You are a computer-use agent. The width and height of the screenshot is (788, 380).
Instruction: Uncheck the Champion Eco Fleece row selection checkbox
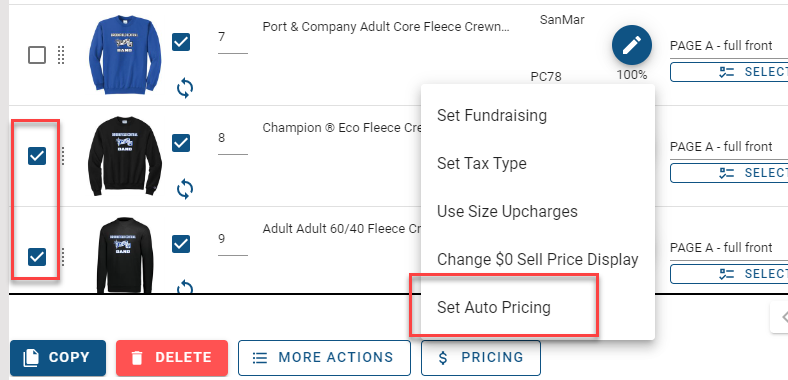(37, 156)
